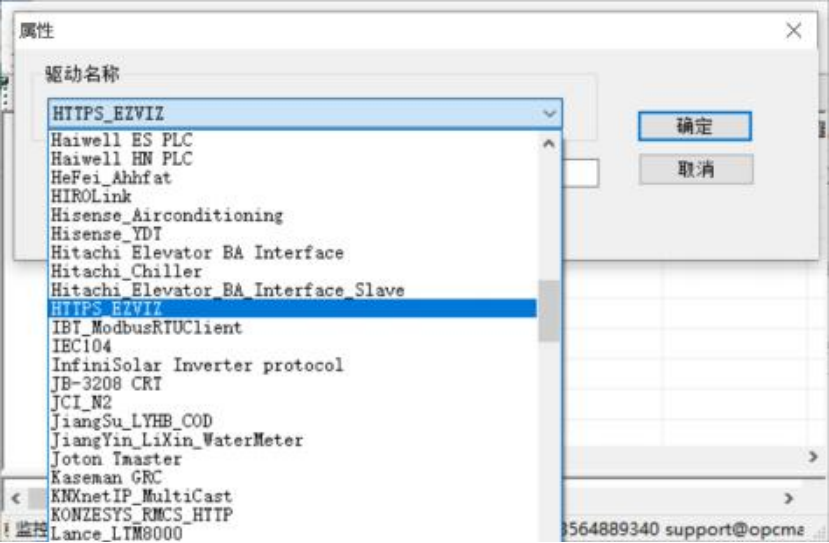The height and width of the screenshot is (543, 829).
Task: Close the 属性 dialog
Action: pos(794,30)
